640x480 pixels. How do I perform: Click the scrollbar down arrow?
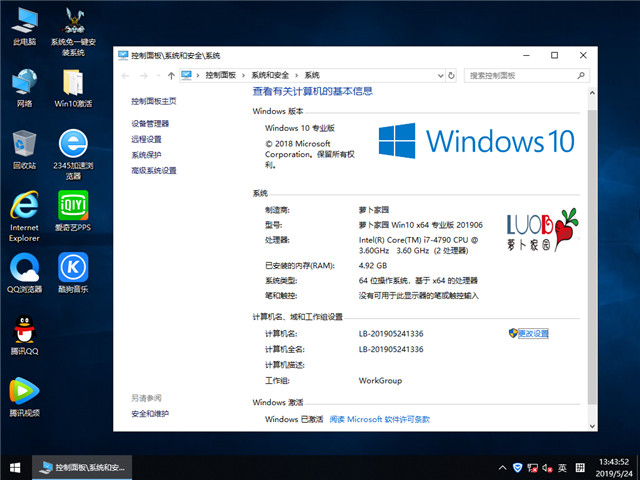pos(592,426)
